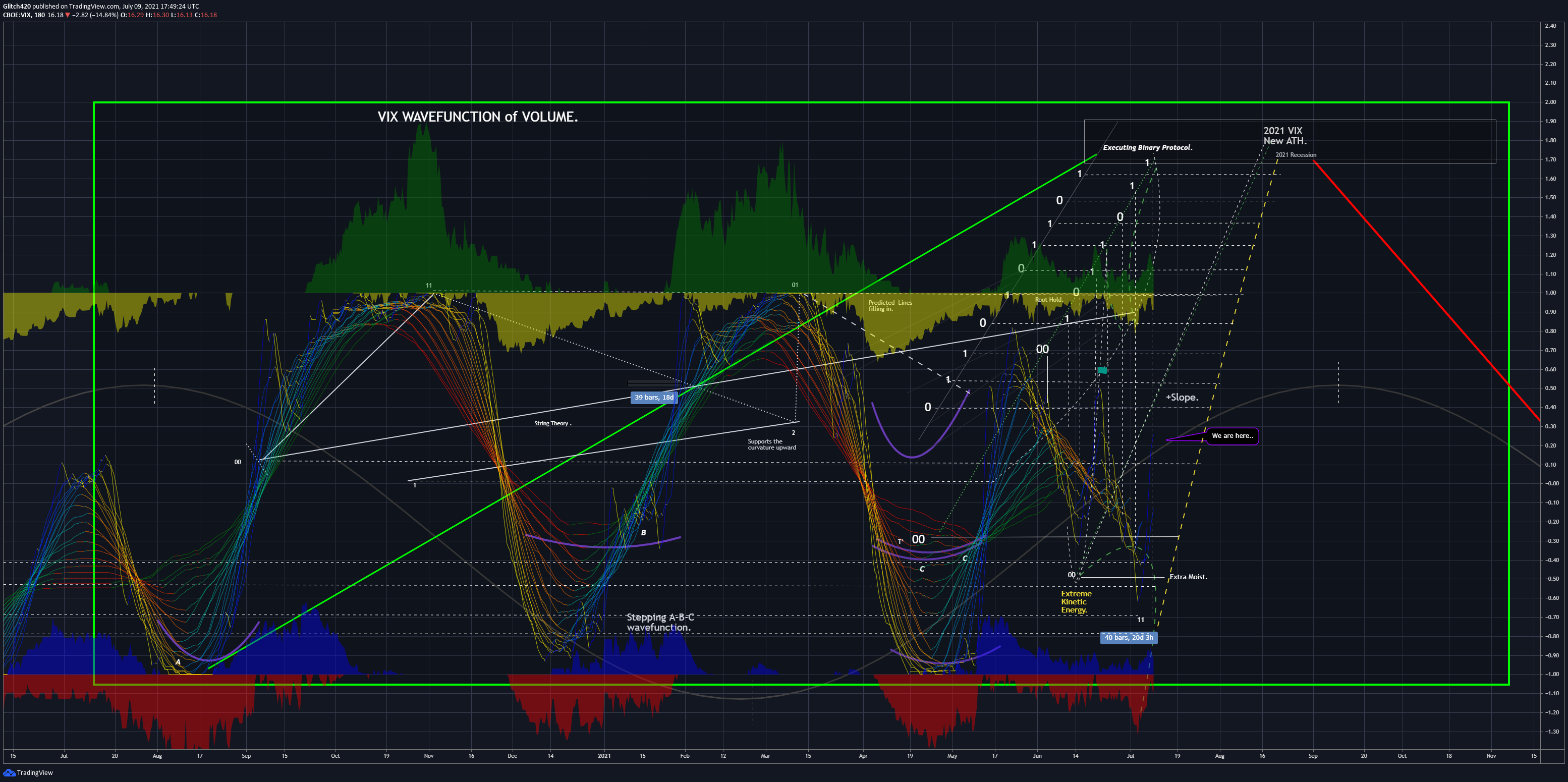Click the '2021 Recession' annotation

coord(1296,154)
